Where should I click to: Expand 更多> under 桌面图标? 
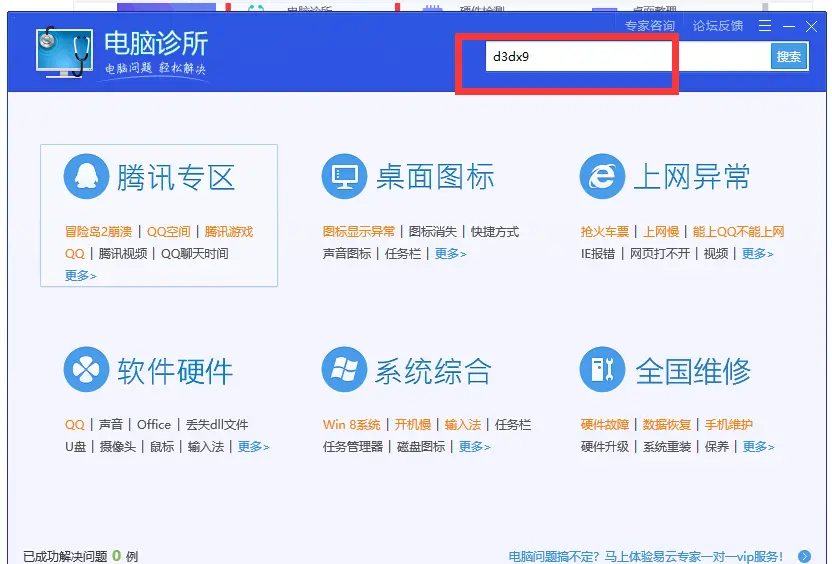(450, 254)
